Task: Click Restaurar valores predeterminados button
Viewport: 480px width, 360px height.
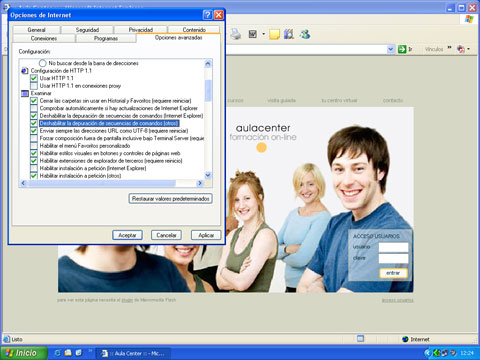Action: tap(171, 199)
